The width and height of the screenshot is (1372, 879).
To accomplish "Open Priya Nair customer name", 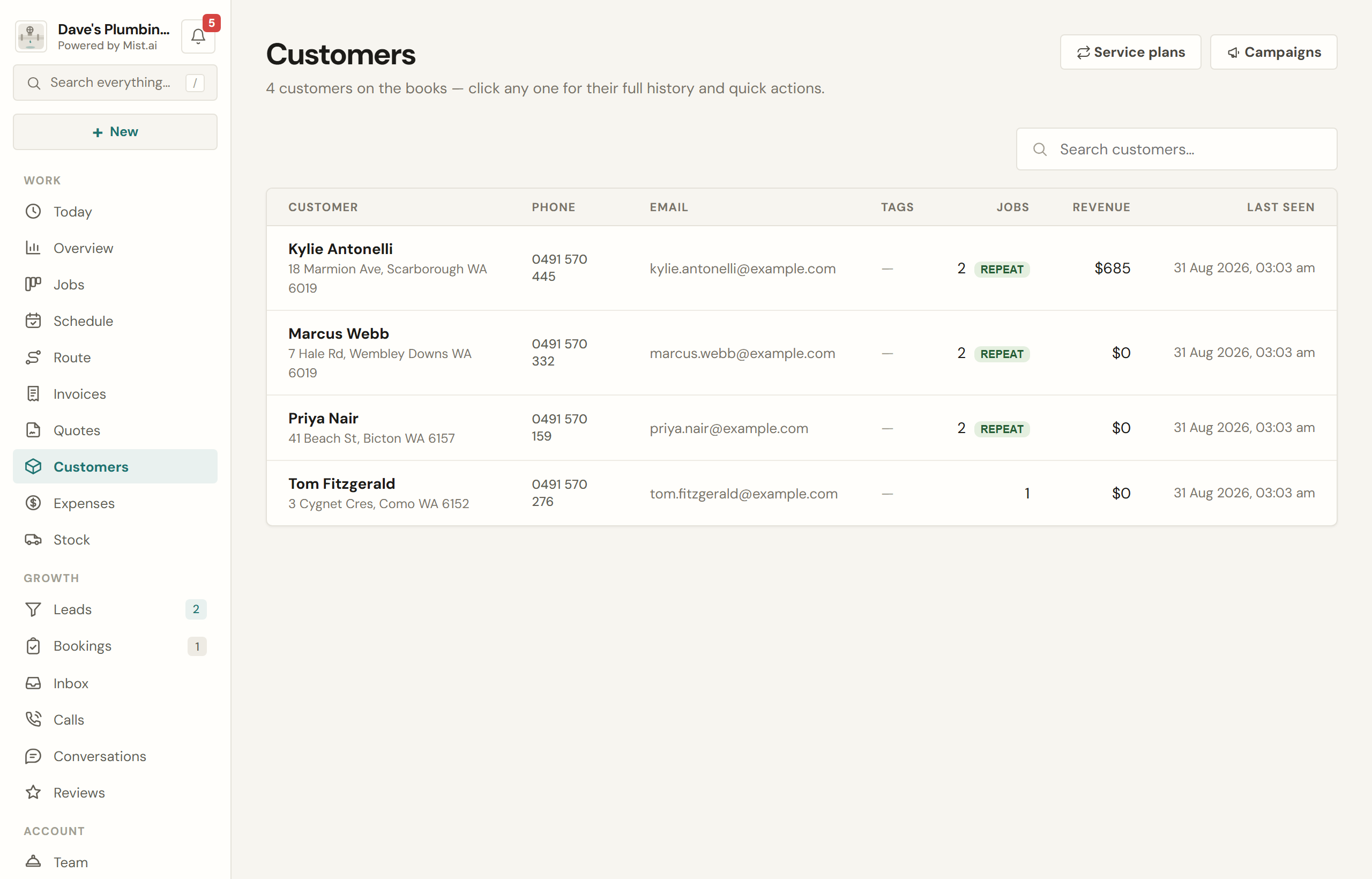I will coord(323,419).
